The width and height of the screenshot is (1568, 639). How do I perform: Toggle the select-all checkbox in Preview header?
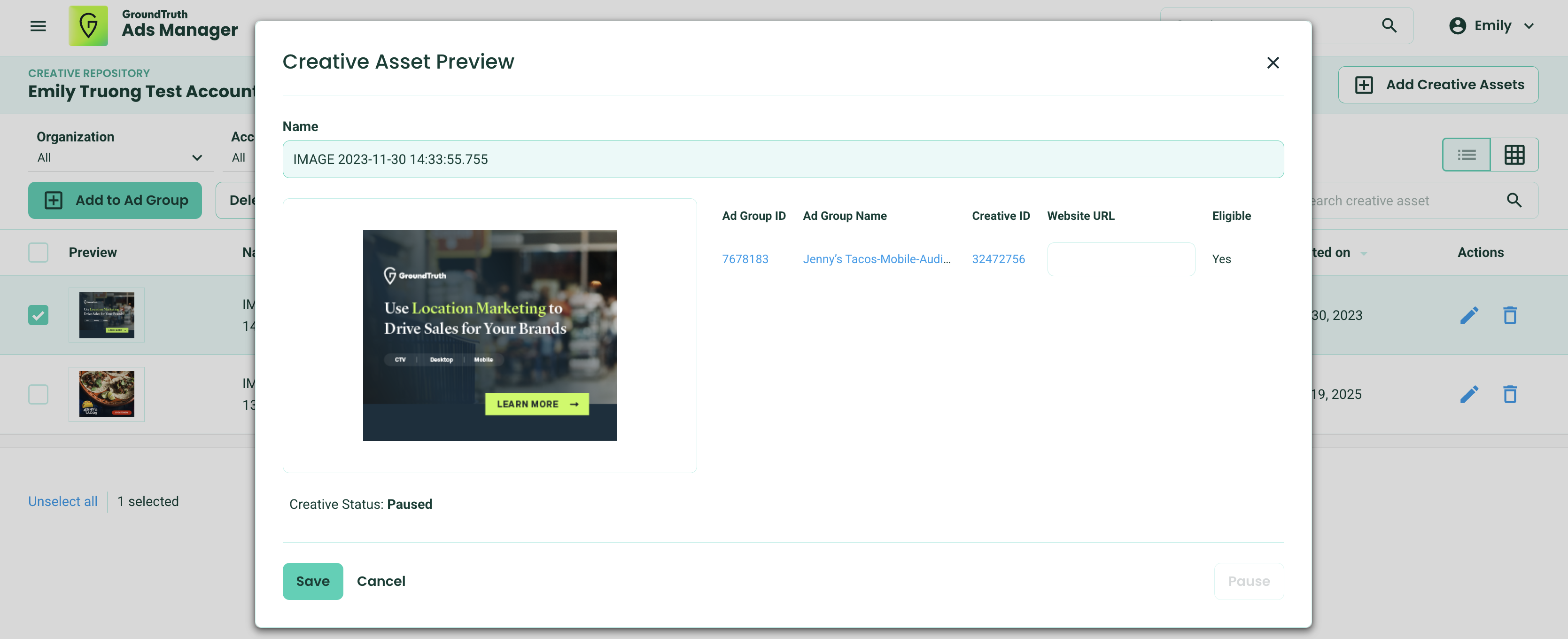38,252
